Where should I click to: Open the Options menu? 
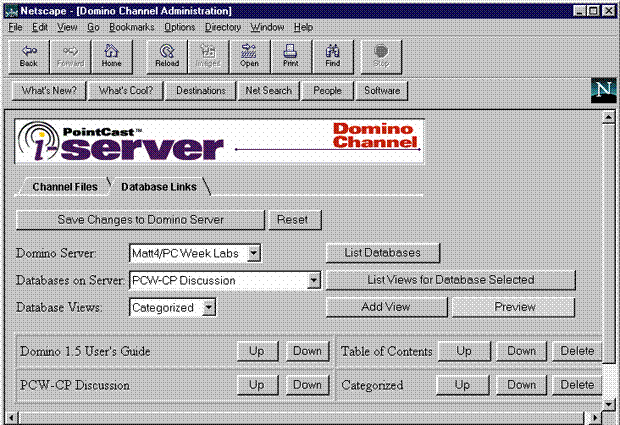click(180, 27)
